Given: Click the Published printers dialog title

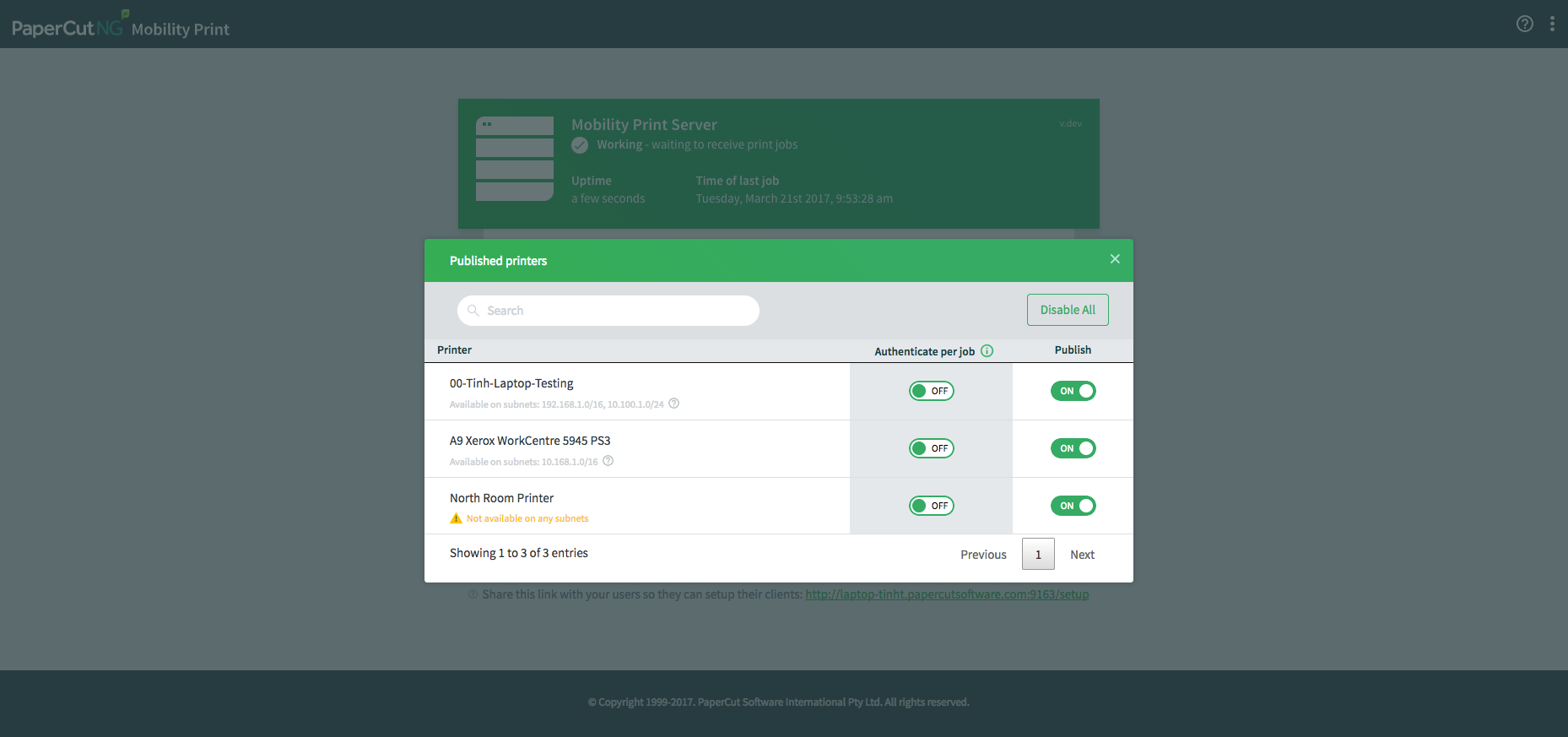Looking at the screenshot, I should click(498, 261).
